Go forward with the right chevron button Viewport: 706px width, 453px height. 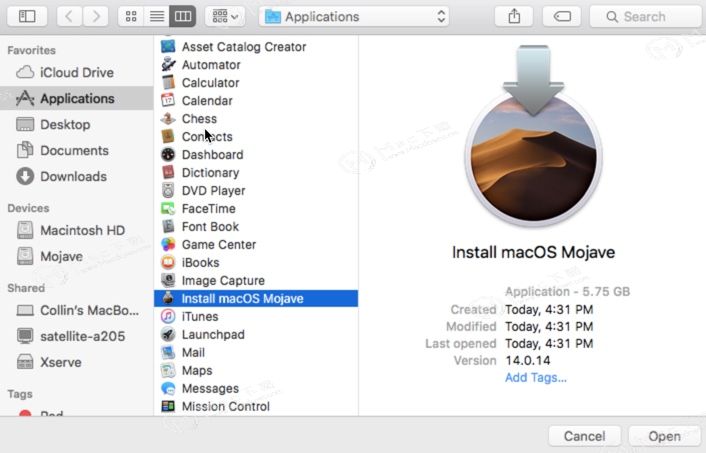pos(95,17)
